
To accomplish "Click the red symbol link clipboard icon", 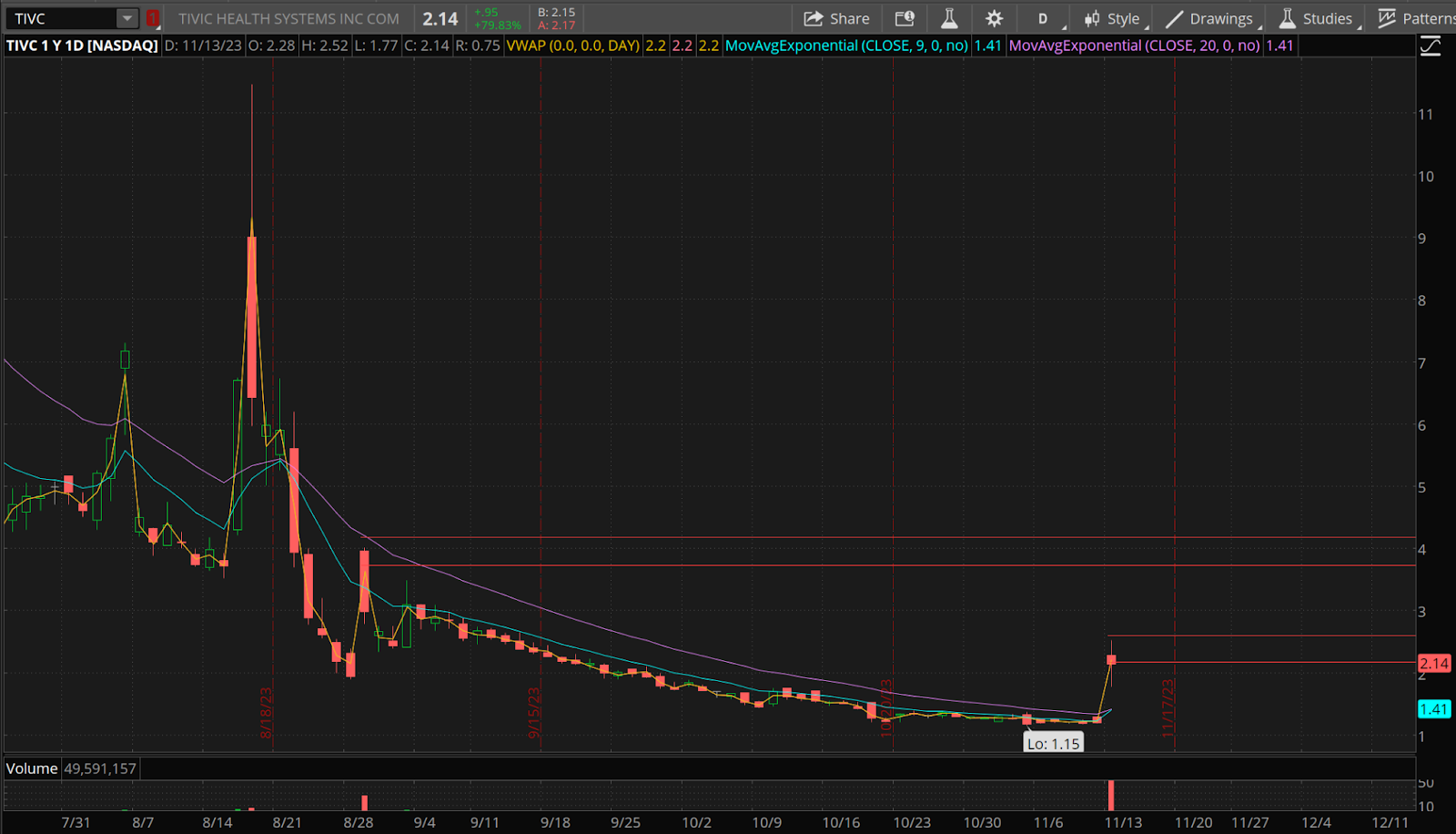I will coord(153,18).
